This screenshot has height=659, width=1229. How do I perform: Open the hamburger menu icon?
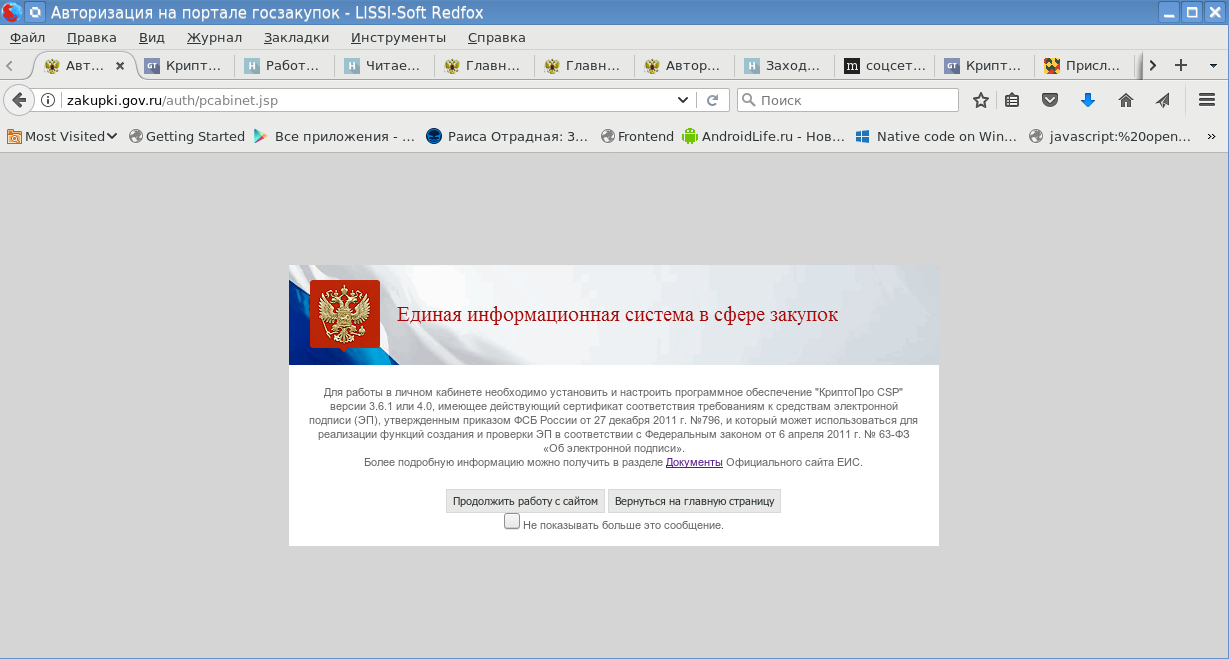point(1206,100)
